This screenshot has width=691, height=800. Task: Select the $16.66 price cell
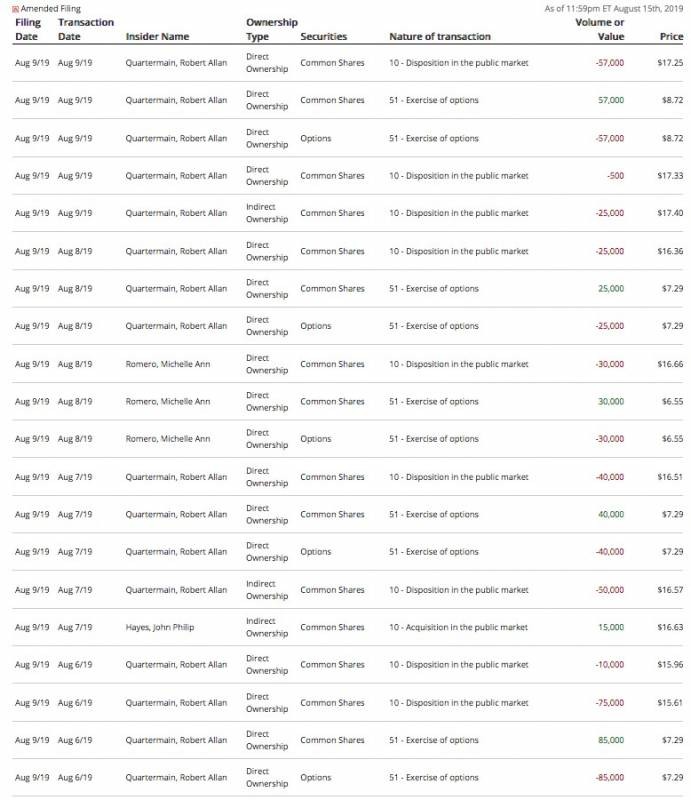pos(670,364)
